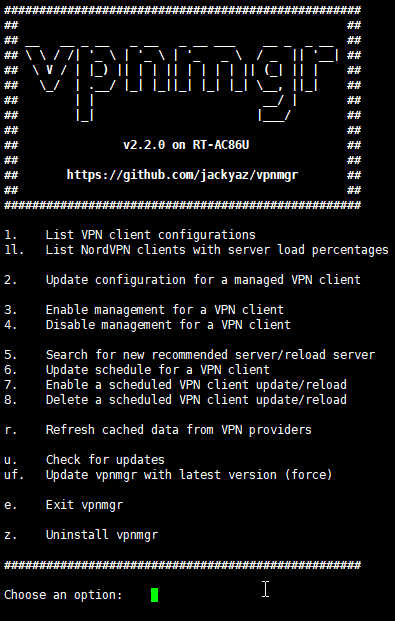Click the 'Check for updates' option text
The height and width of the screenshot is (621, 395).
coord(105,460)
